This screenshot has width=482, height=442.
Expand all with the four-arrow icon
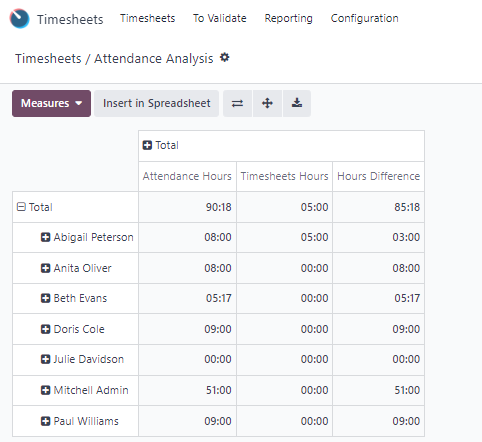pyautogui.click(x=267, y=103)
